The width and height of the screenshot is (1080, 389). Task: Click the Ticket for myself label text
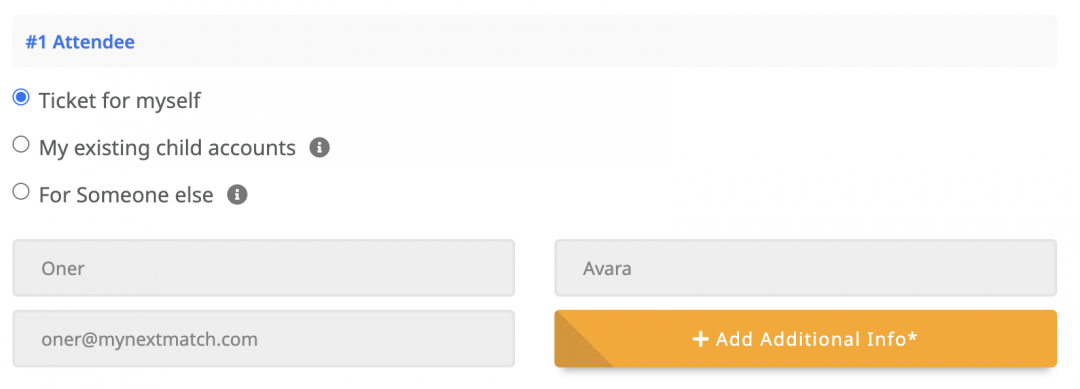coord(120,101)
